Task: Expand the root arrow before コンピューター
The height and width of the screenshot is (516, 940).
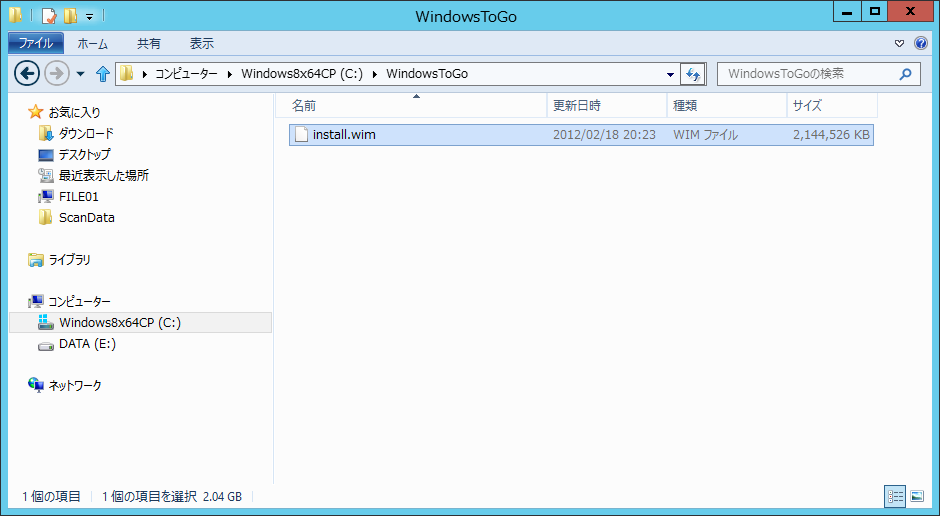Action: click(x=144, y=74)
